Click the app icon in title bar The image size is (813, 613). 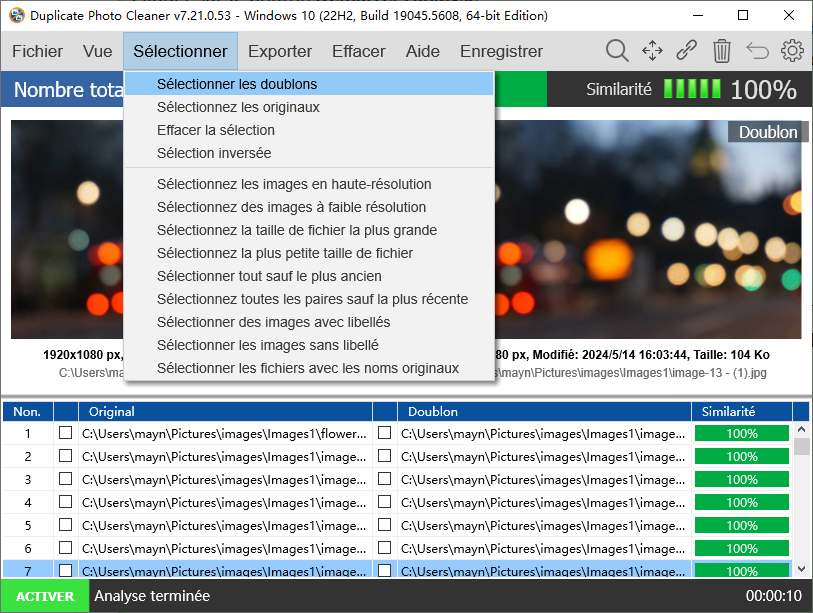(16, 16)
